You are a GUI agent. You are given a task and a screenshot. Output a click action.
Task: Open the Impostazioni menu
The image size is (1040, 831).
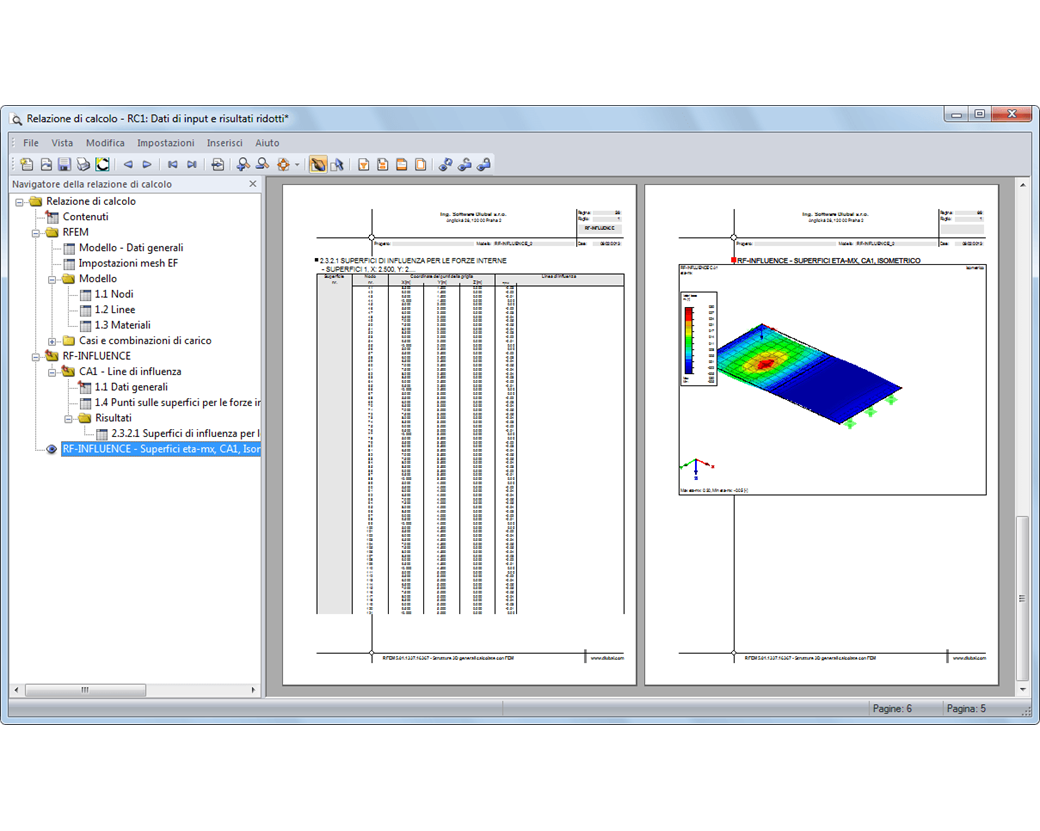[x=165, y=143]
